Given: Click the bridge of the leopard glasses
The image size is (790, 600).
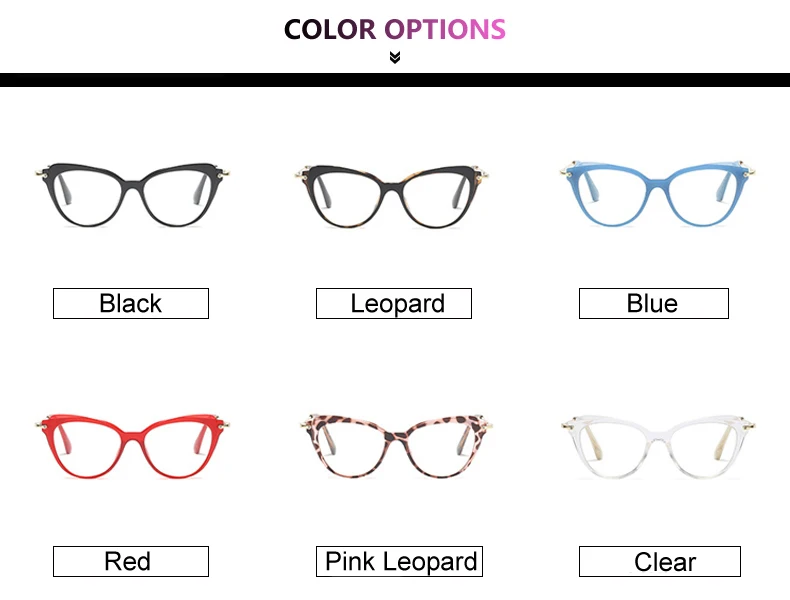Looking at the screenshot, I should coord(391,183).
